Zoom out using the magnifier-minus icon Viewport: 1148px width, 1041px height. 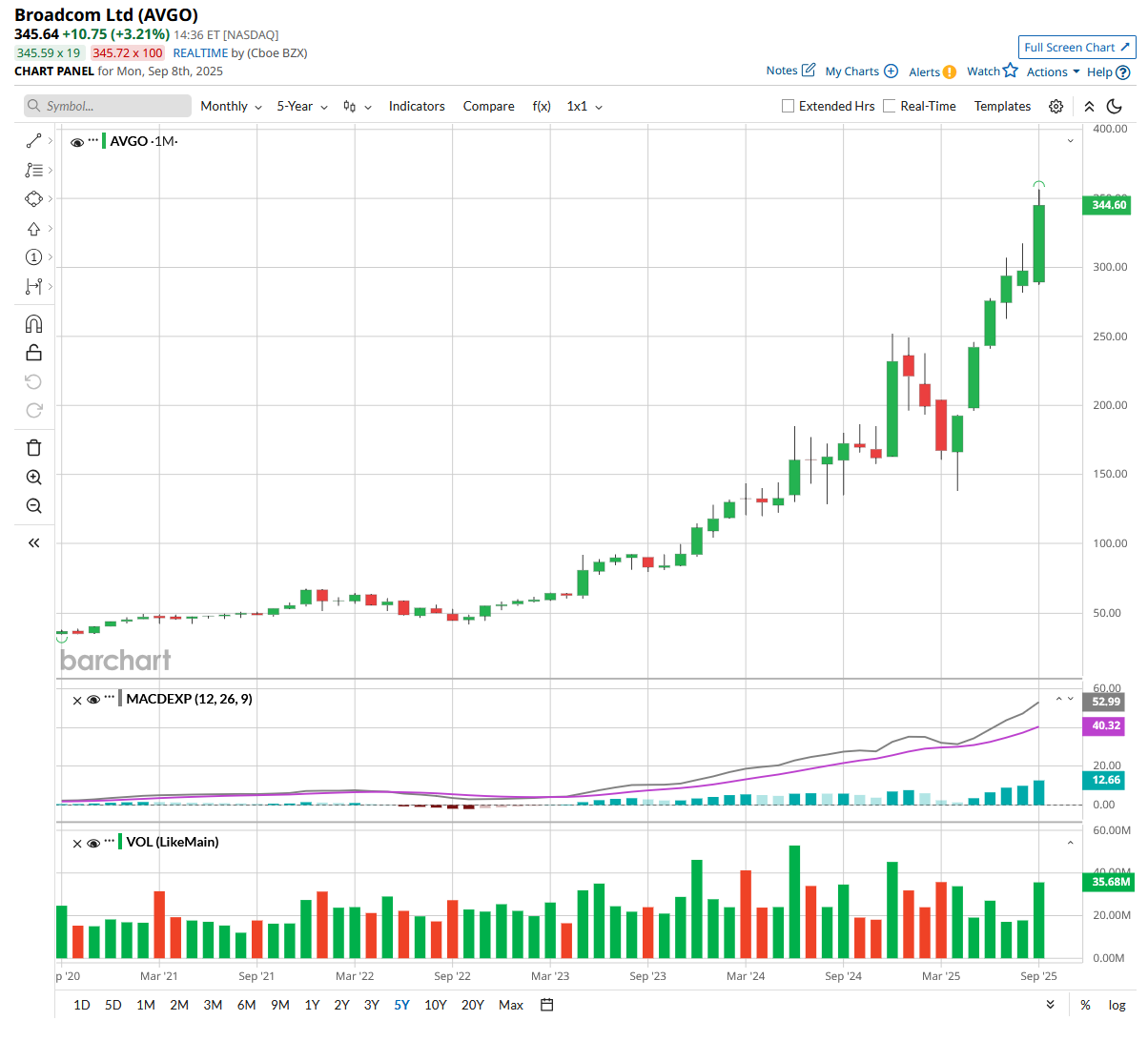pyautogui.click(x=33, y=505)
